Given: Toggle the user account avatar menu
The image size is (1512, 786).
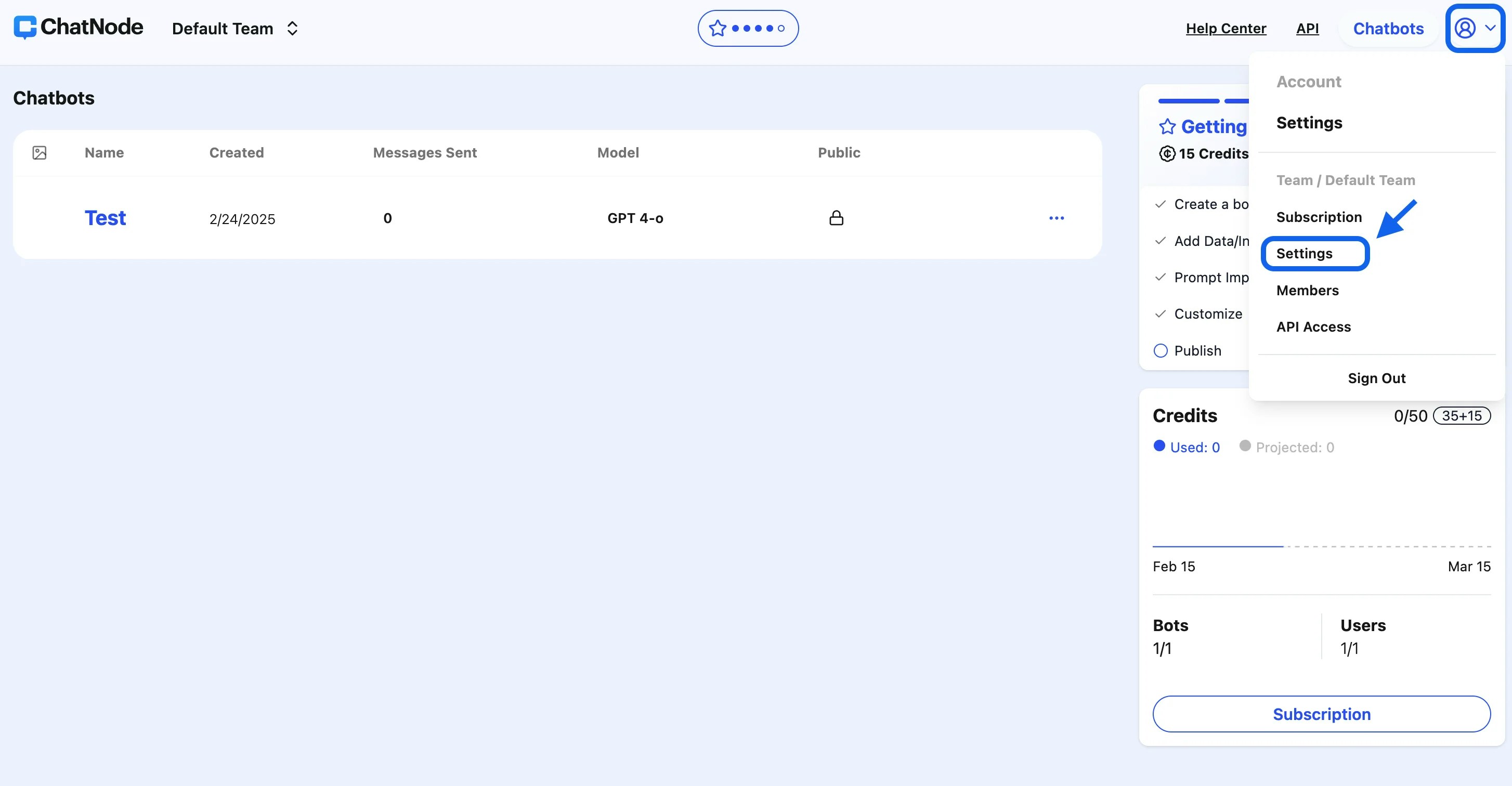Looking at the screenshot, I should (1475, 28).
